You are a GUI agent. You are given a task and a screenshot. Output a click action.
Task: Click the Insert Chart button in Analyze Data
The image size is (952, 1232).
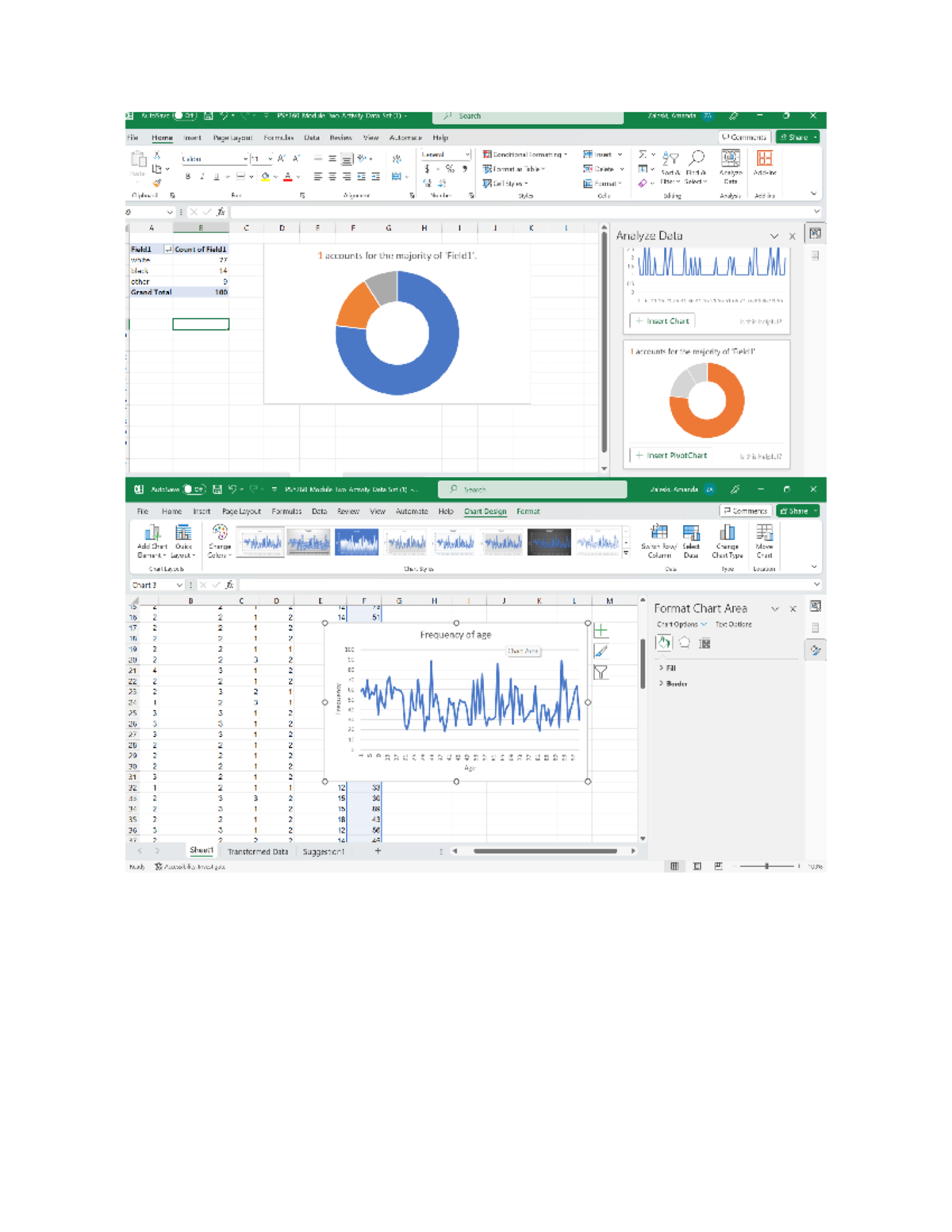tap(662, 321)
